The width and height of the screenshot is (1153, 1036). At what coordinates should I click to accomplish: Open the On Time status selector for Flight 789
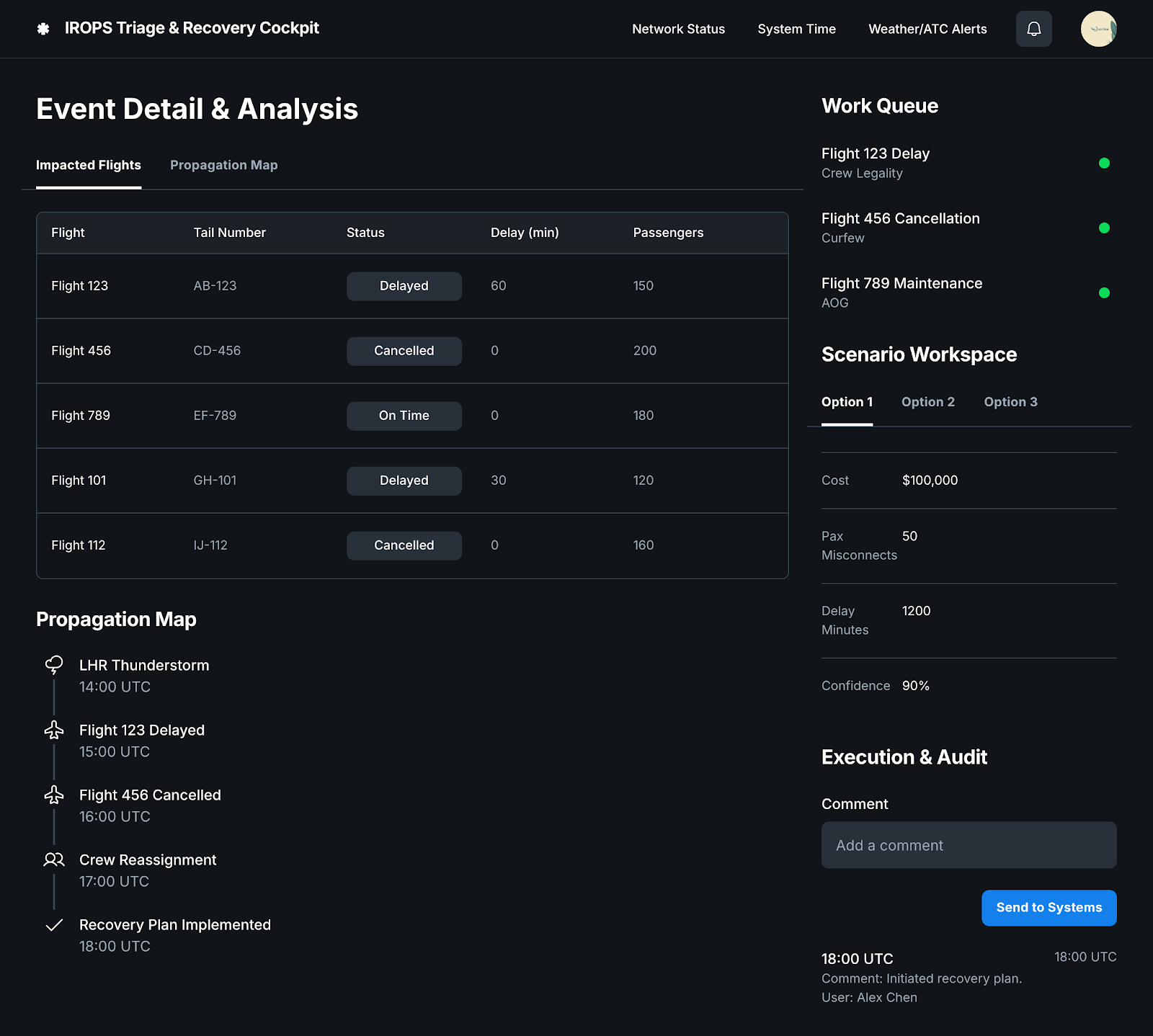[404, 416]
